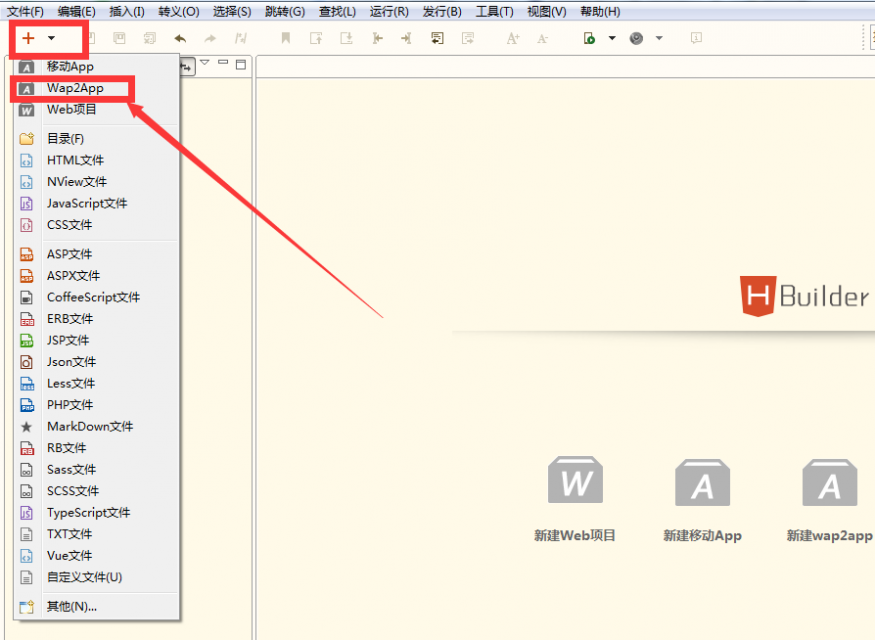The width and height of the screenshot is (875, 640).
Task: Maximize the project explorer panel
Action: (241, 65)
